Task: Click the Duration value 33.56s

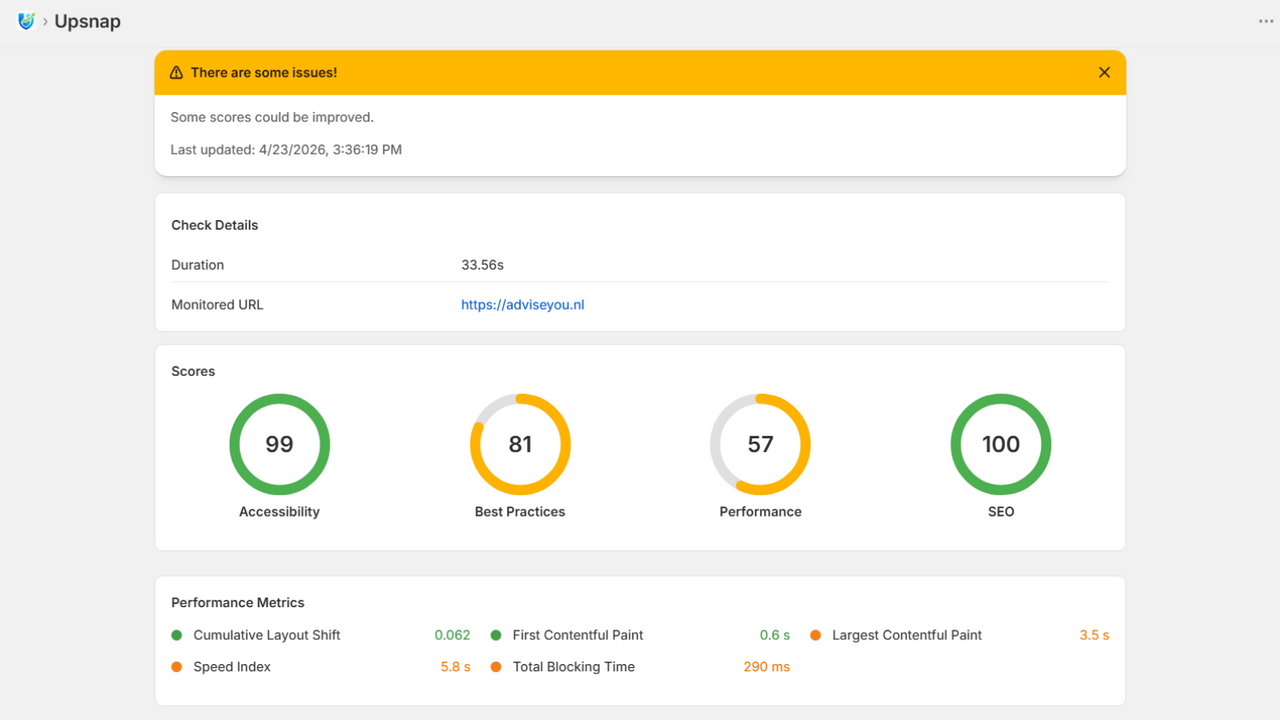Action: point(482,265)
